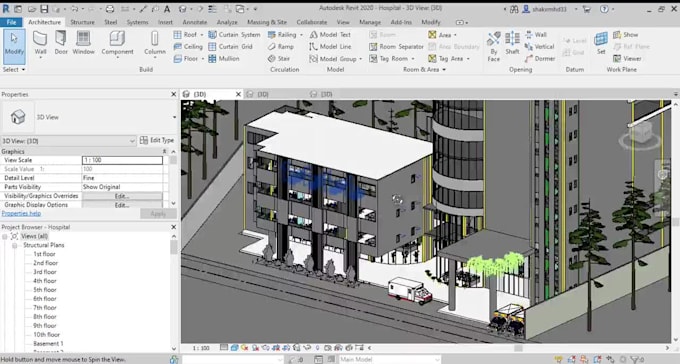The width and height of the screenshot is (680, 364).
Task: Open the Default 3D View house icon
Action: (183, 9)
